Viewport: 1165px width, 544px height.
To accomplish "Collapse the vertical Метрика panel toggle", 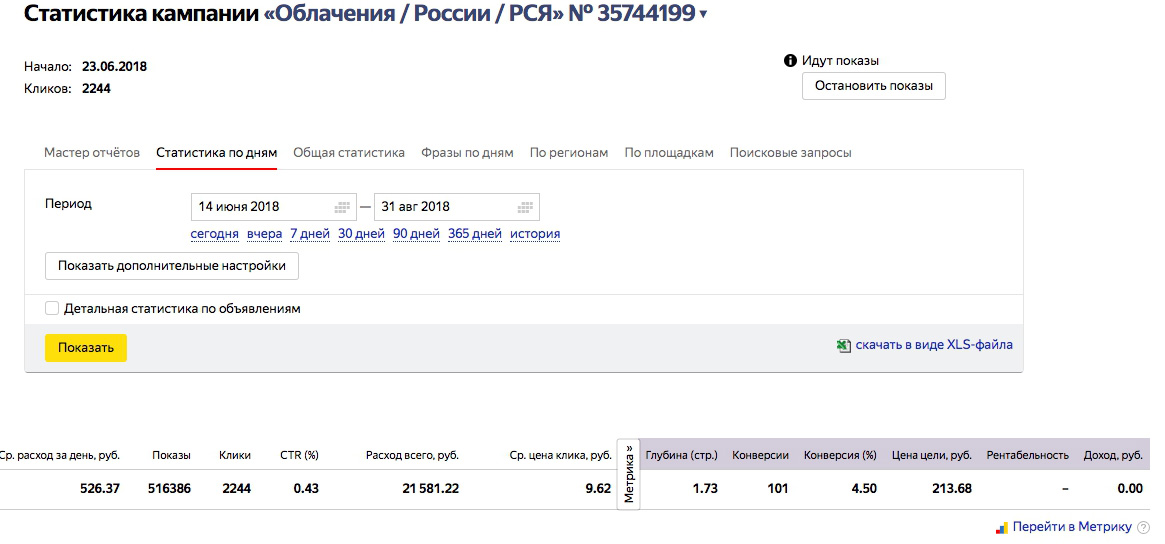I will tap(629, 473).
